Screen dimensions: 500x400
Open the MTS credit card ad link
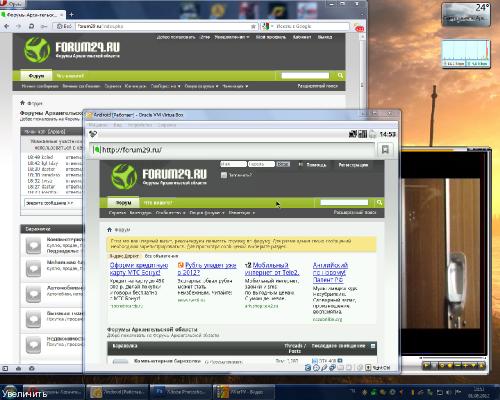click(139, 269)
